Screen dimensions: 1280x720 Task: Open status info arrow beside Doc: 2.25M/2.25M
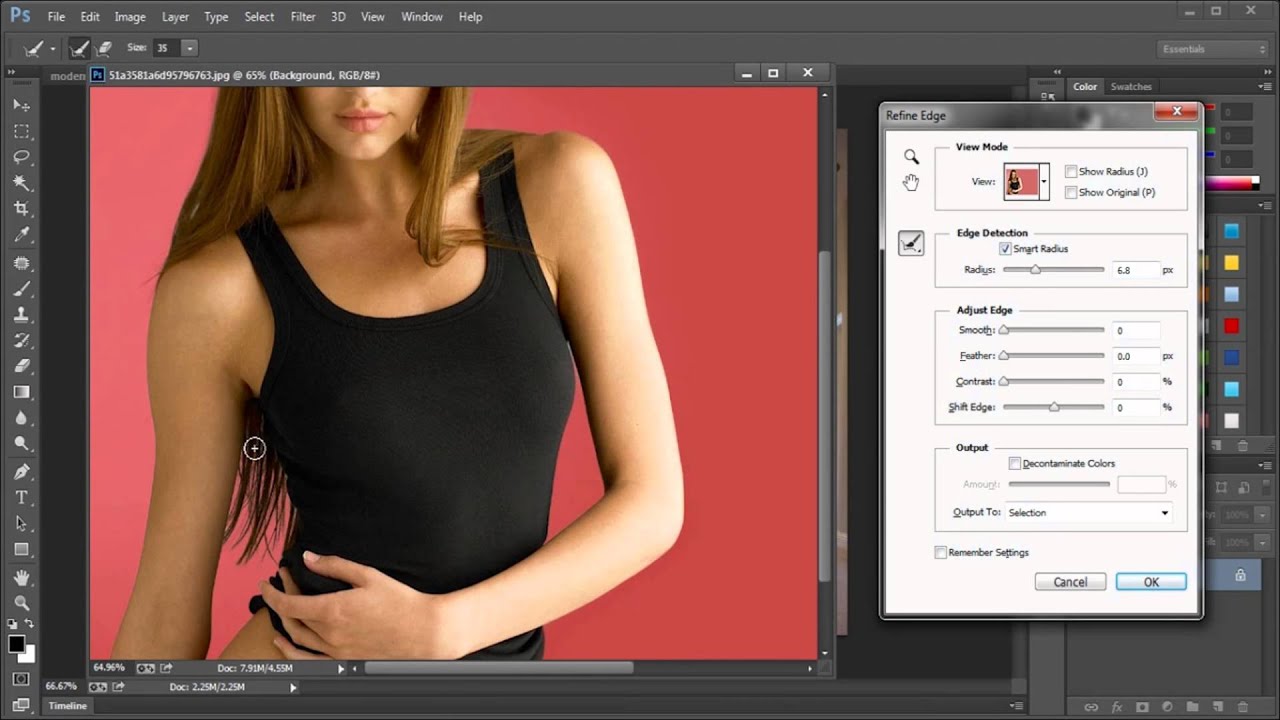click(293, 688)
